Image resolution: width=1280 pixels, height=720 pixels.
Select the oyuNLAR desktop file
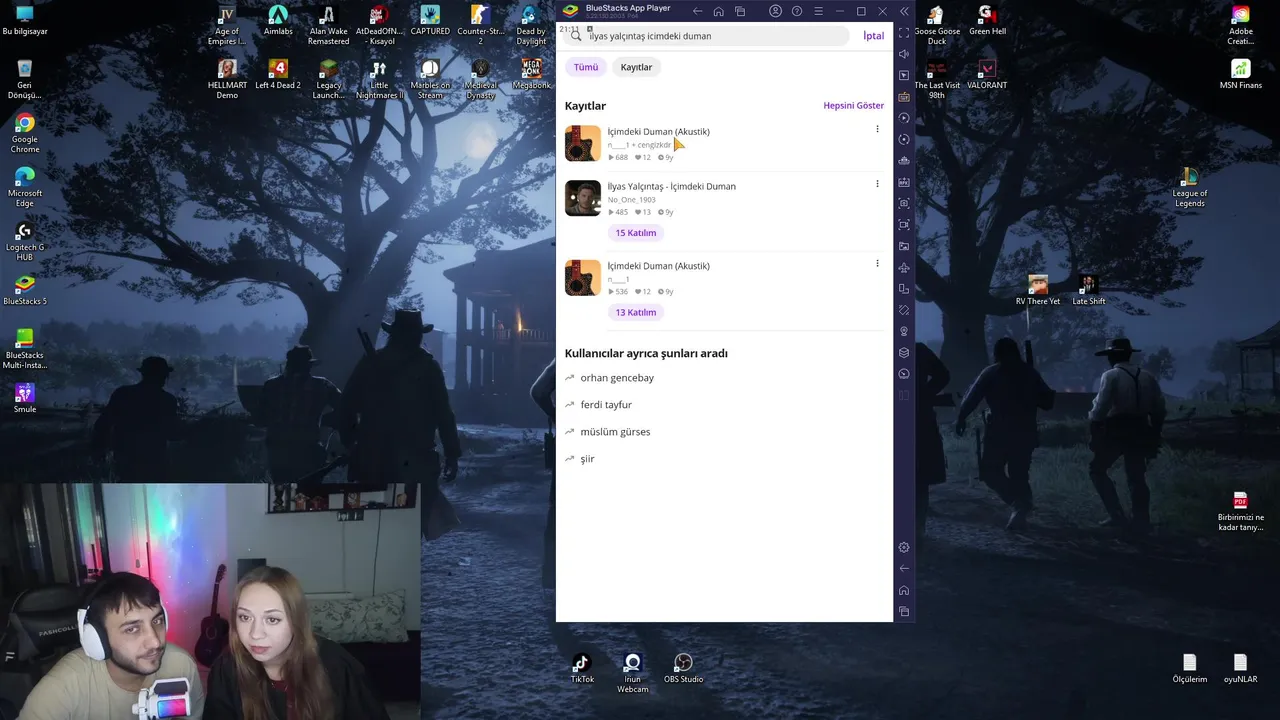[x=1240, y=669]
